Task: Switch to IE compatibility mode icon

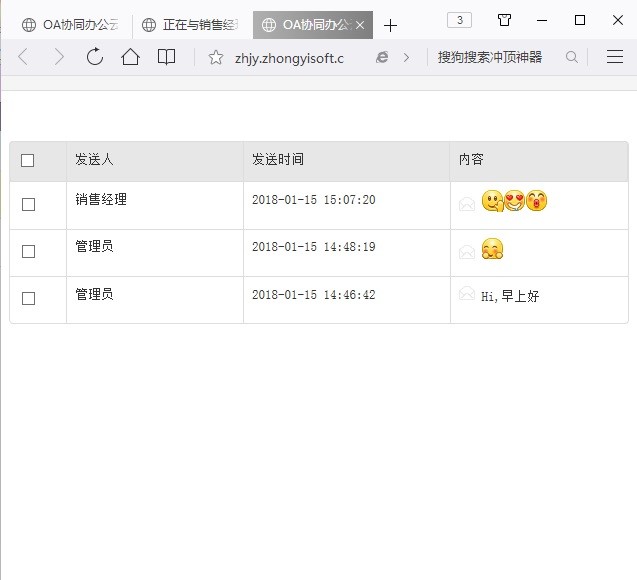Action: 382,57
